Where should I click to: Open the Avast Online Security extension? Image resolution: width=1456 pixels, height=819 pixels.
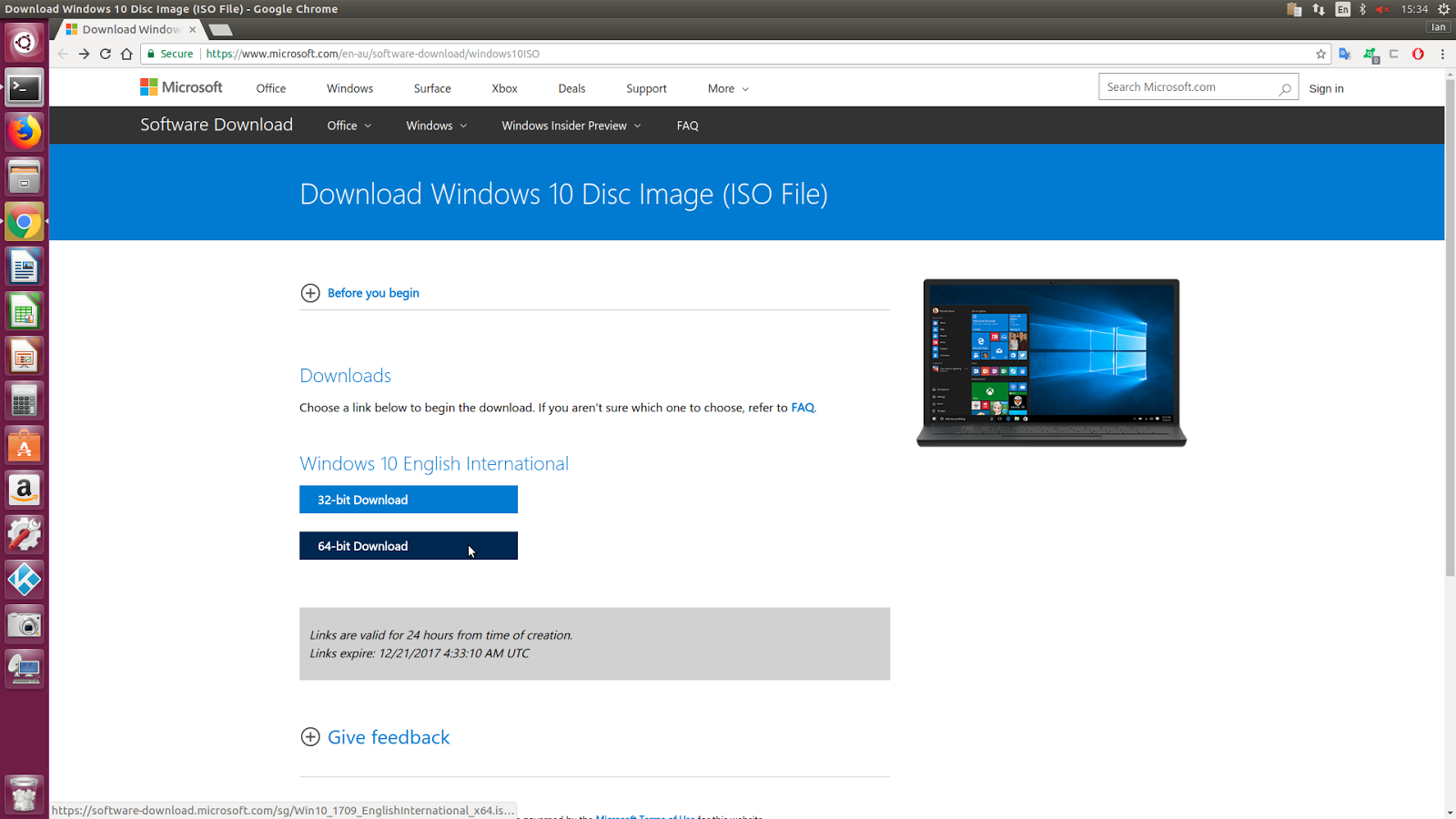1370,54
